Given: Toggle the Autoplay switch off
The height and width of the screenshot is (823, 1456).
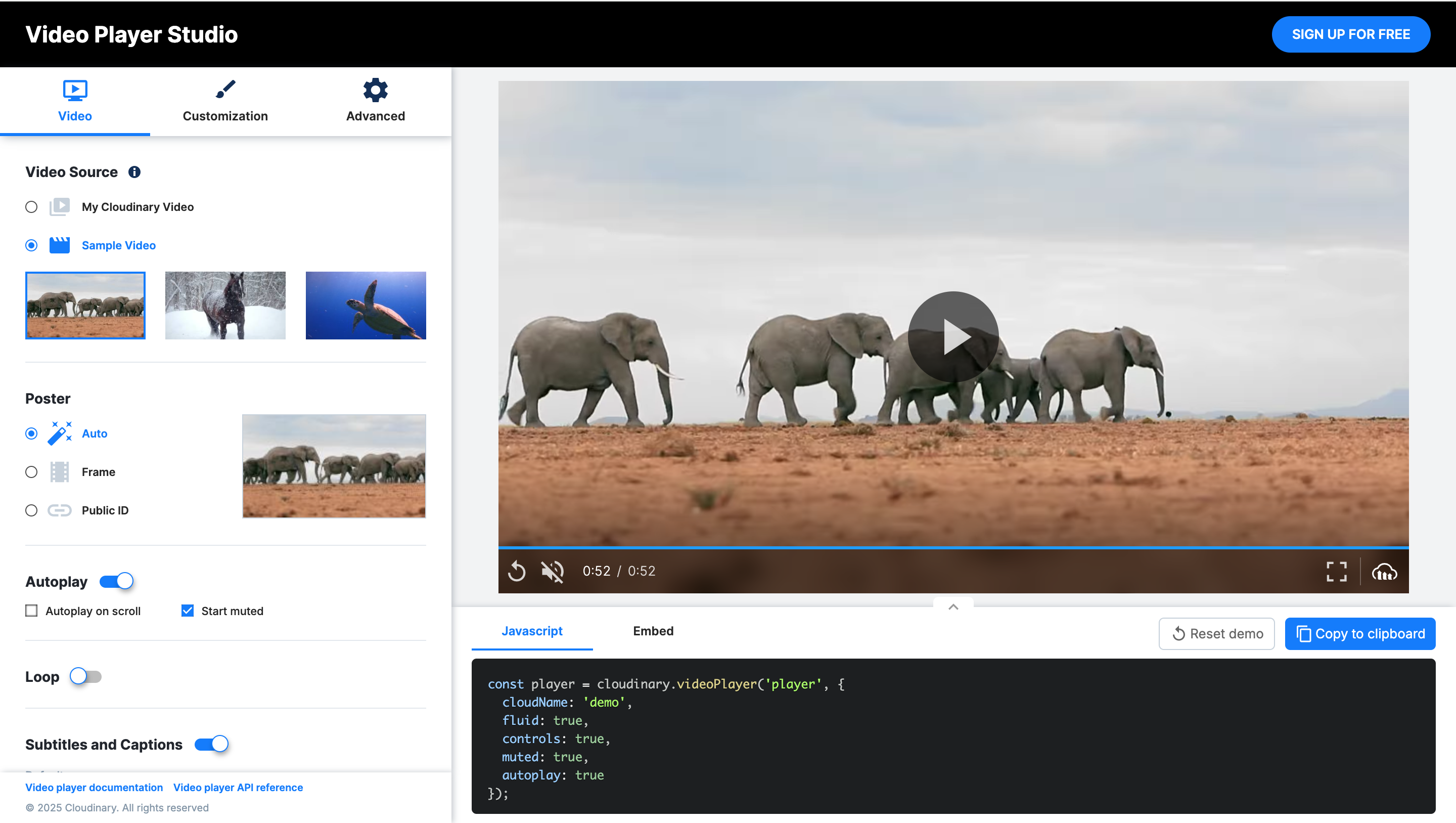Looking at the screenshot, I should [x=116, y=581].
